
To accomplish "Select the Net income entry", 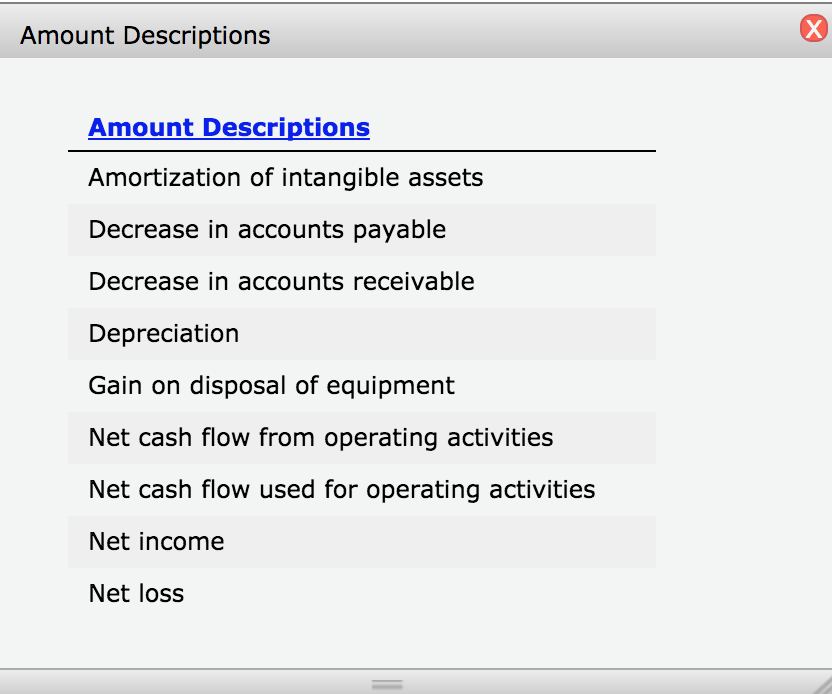I will click(x=156, y=541).
